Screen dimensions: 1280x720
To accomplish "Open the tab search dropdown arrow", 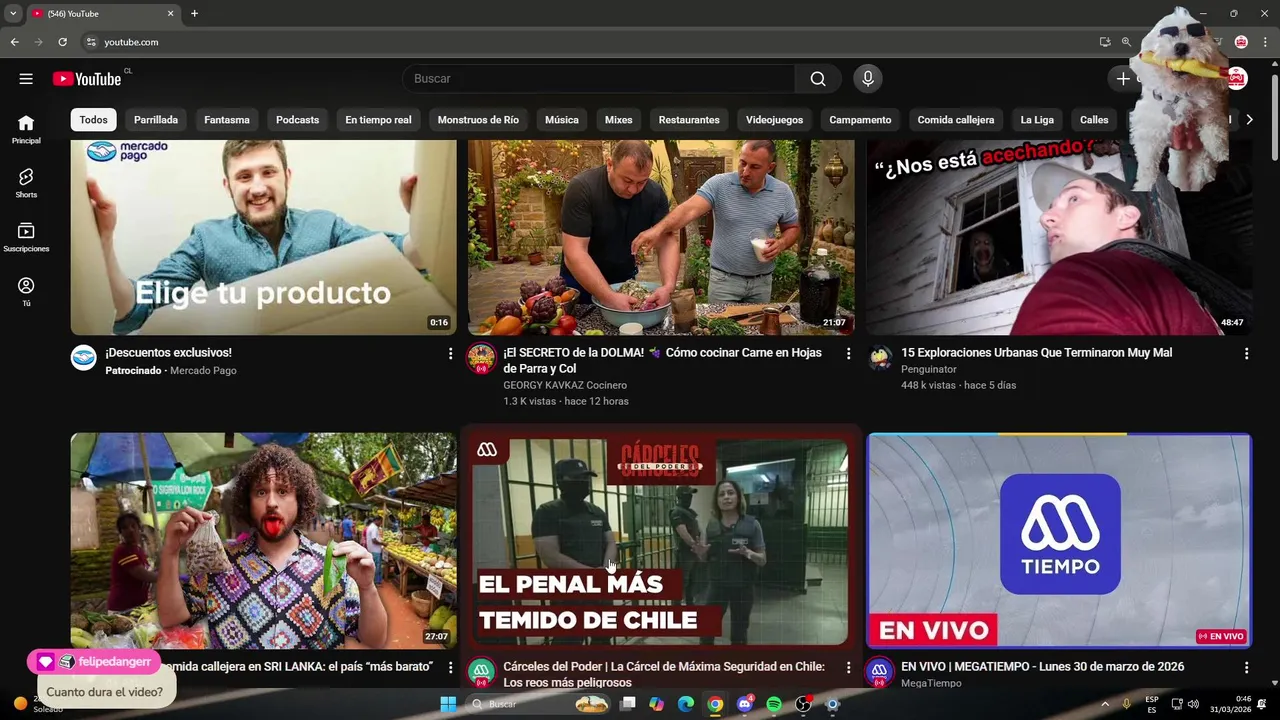I will 13,14.
